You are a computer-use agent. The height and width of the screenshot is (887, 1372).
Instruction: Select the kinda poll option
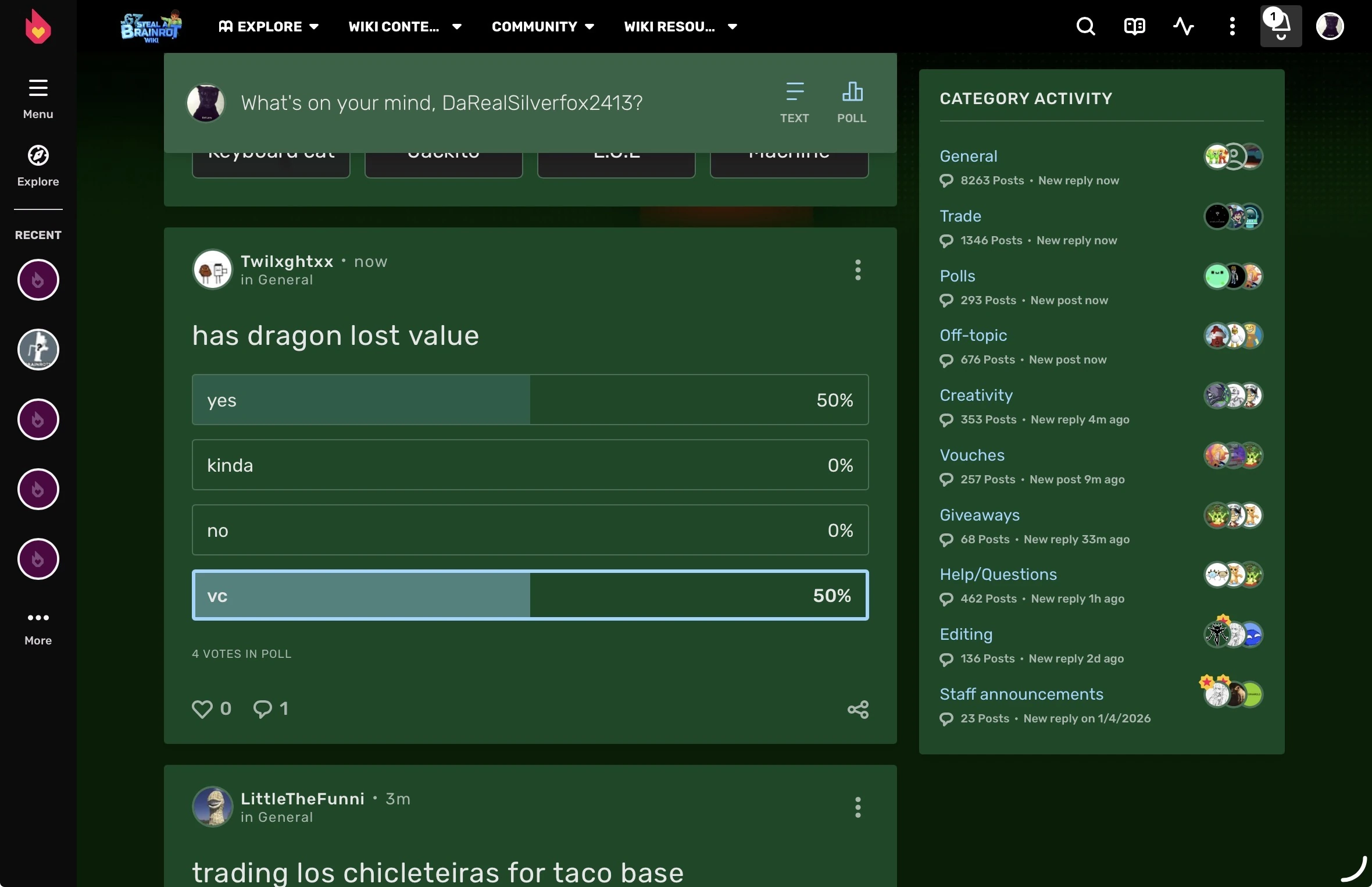tap(530, 465)
